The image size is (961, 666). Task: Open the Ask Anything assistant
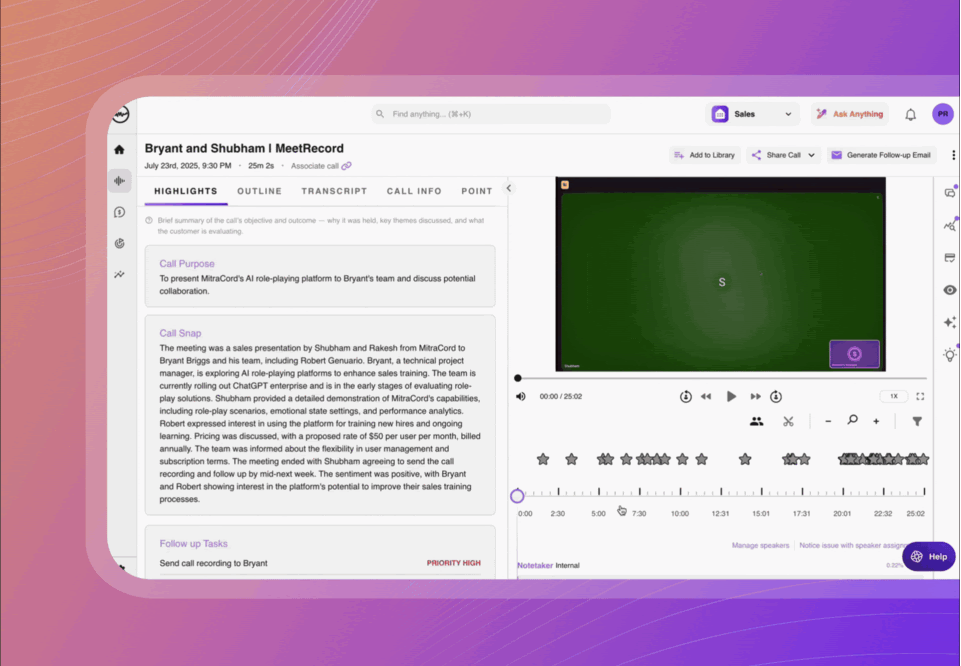pyautogui.click(x=850, y=114)
